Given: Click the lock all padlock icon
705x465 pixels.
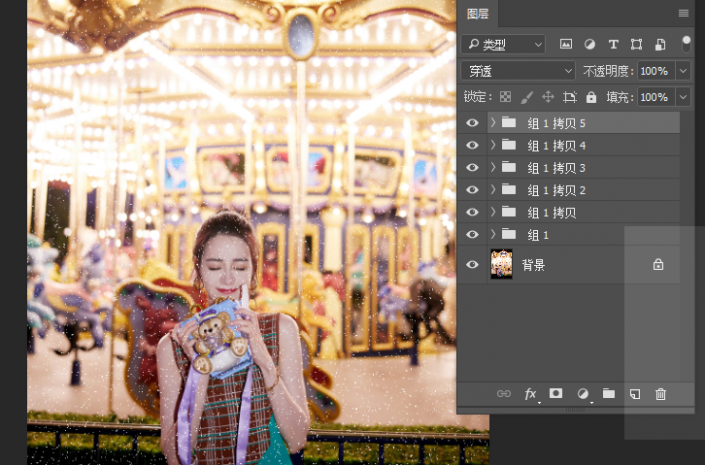Looking at the screenshot, I should [x=591, y=97].
